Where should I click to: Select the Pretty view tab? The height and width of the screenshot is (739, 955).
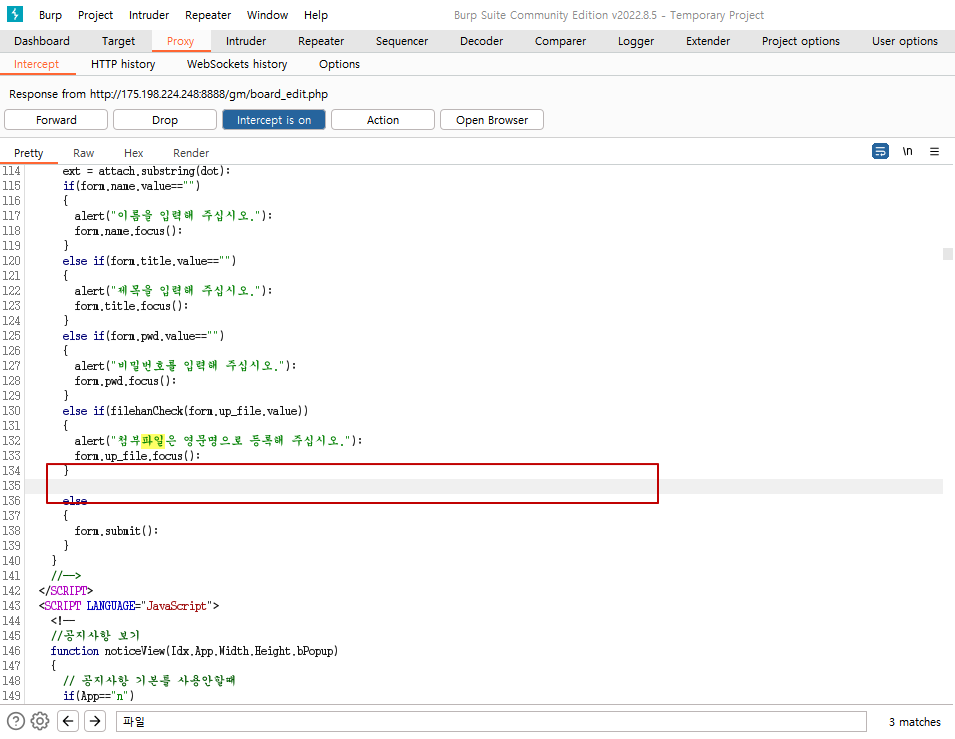[x=29, y=153]
